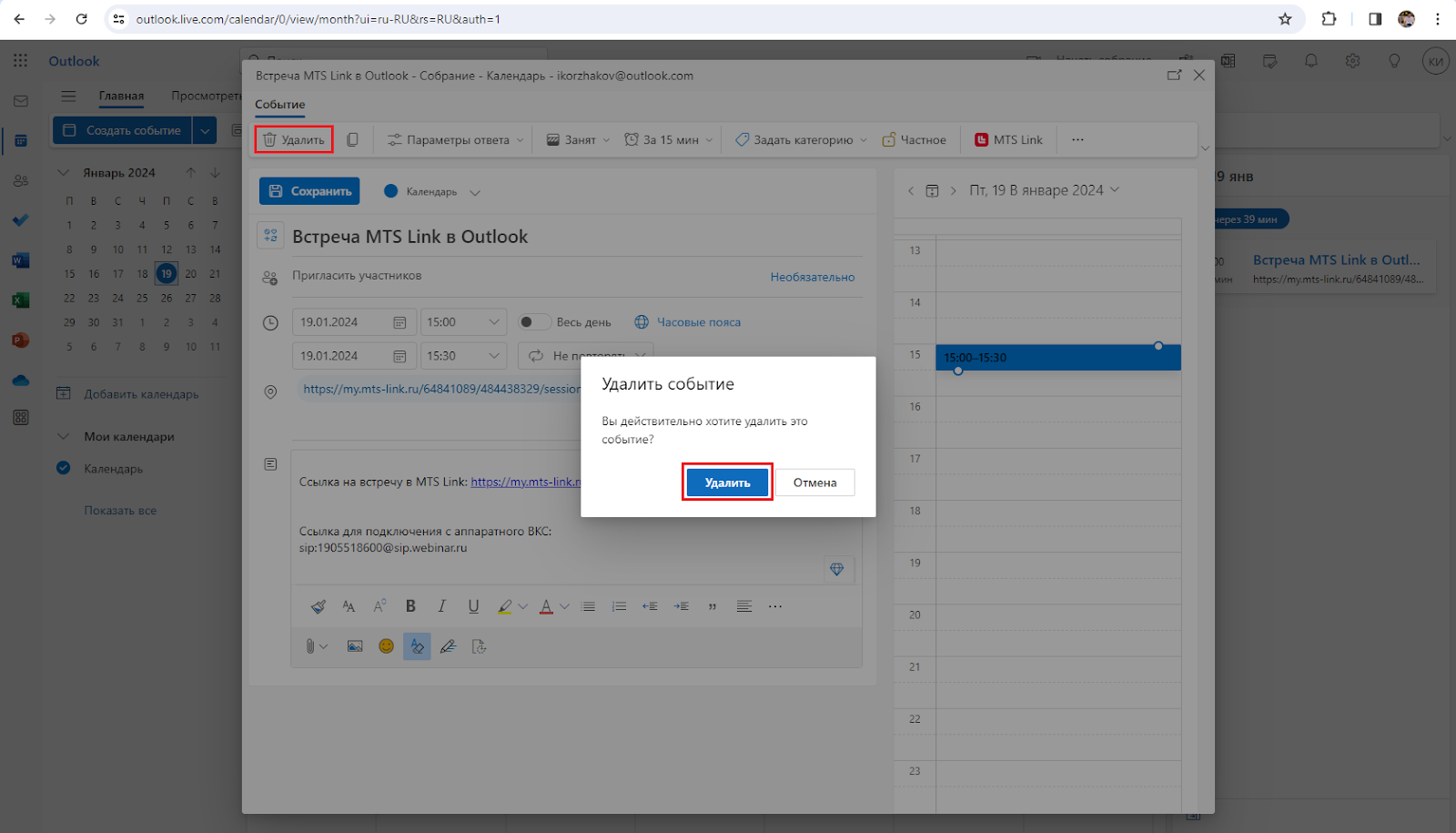
Task: Click Показать все link
Action: (x=120, y=511)
